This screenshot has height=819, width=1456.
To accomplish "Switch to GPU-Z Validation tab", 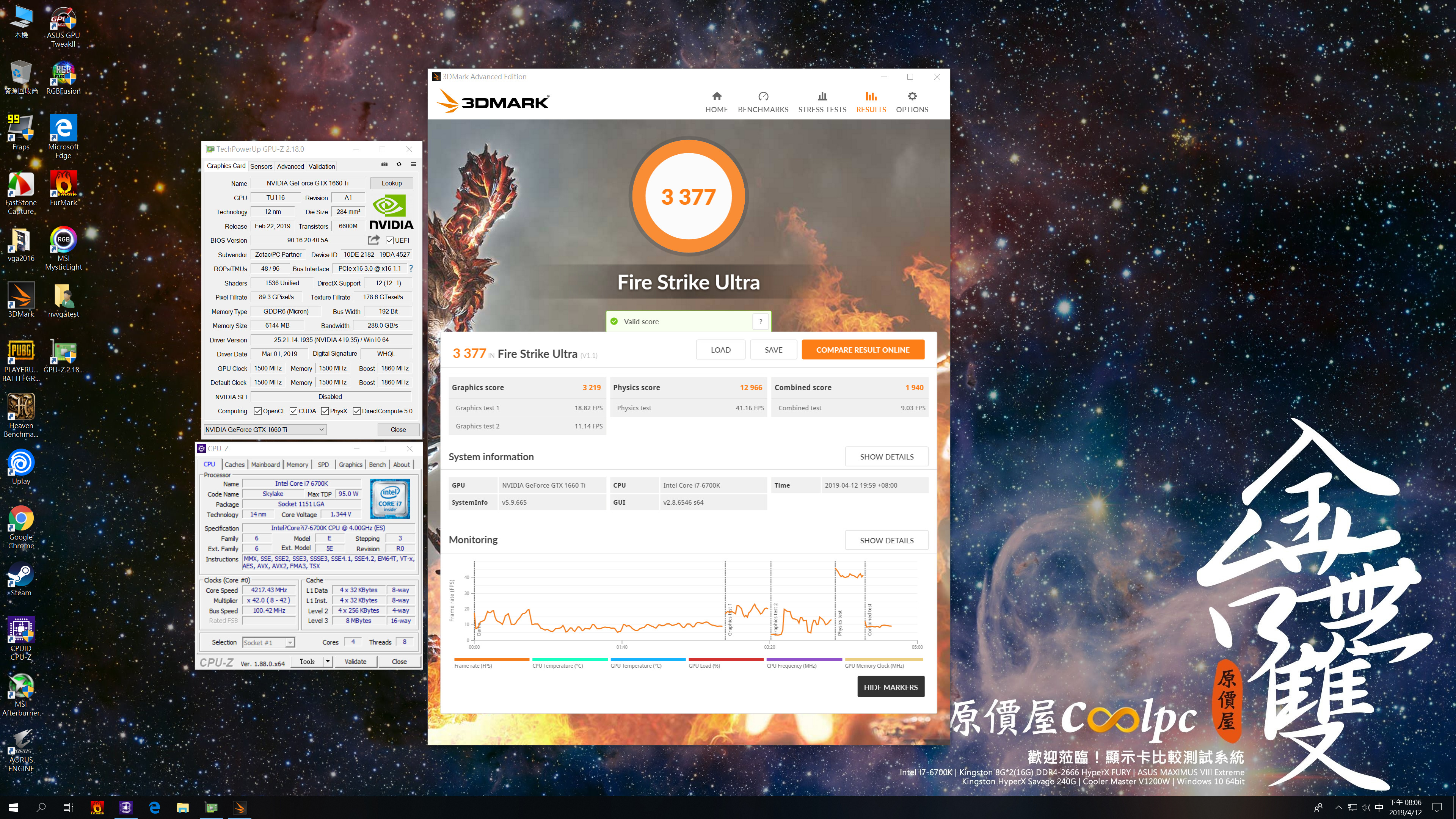I will 322,166.
